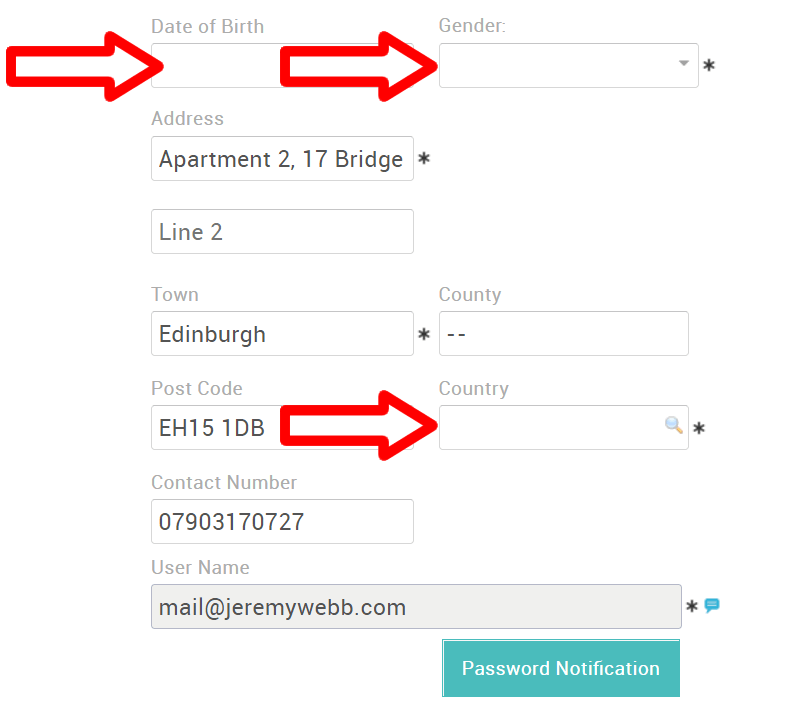Select the Post Code field EH15 1DB
Image resolution: width=800 pixels, height=723 pixels.
pos(282,427)
